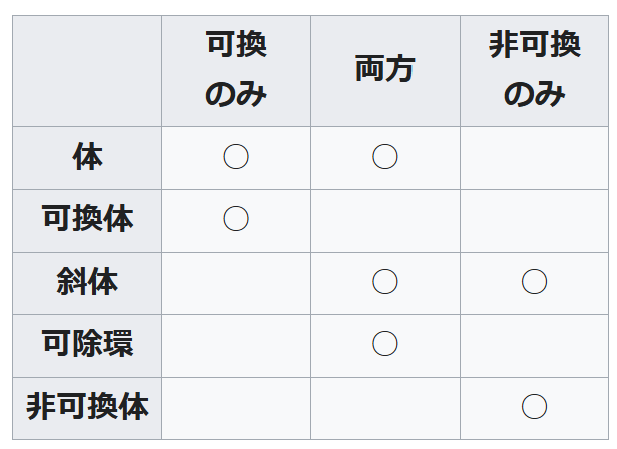Select the 斜体 row header

pos(87,282)
